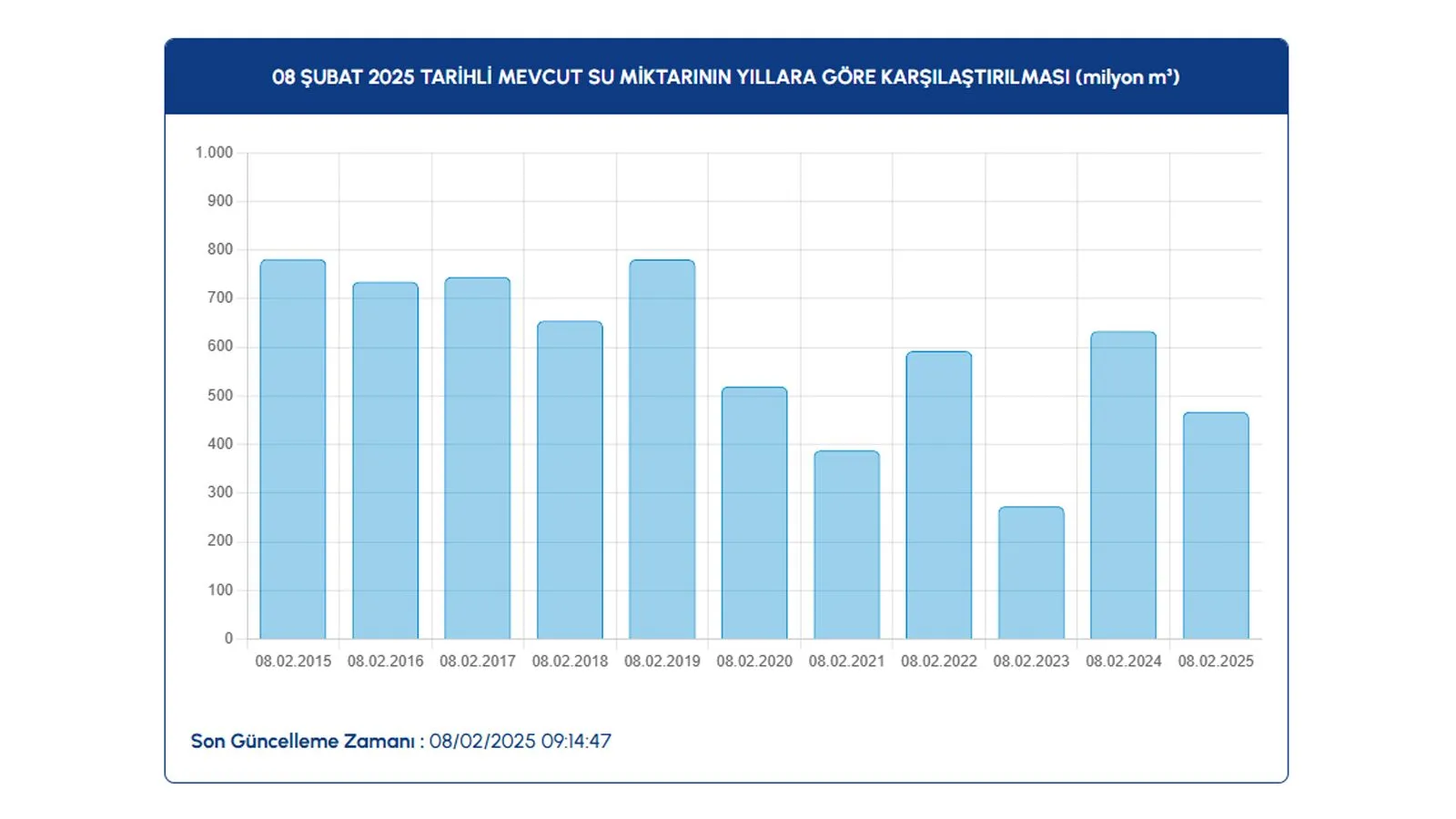Image resolution: width=1456 pixels, height=819 pixels.
Task: Click the chart title header text
Action: (x=726, y=77)
